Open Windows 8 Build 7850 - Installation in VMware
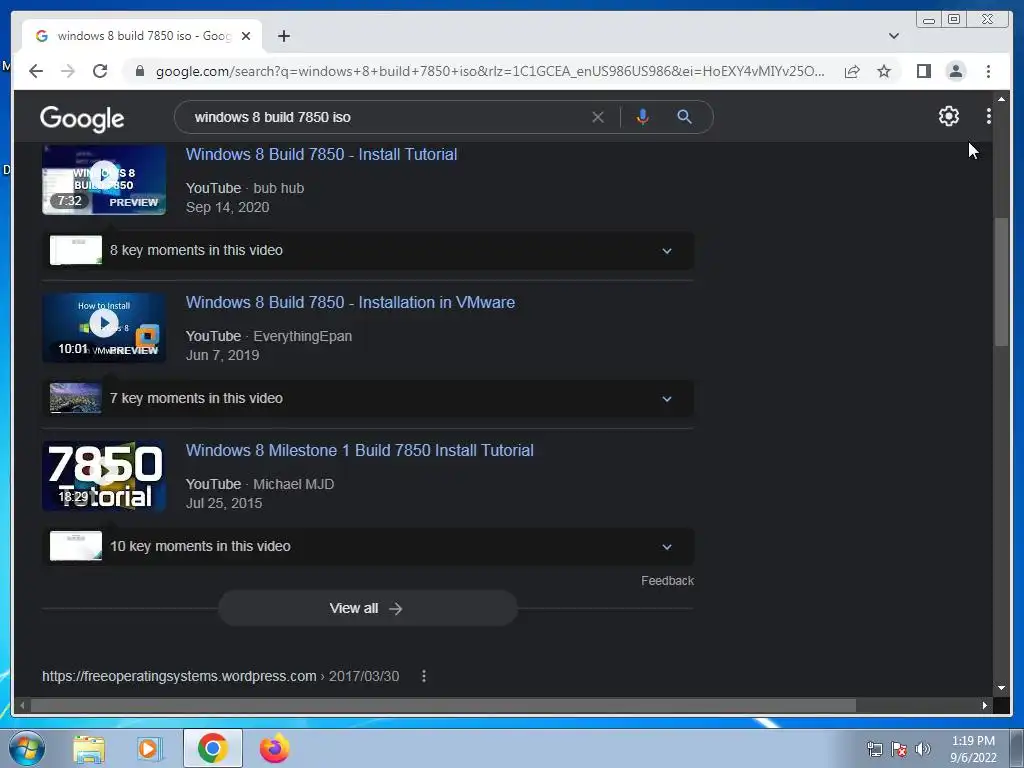This screenshot has height=768, width=1024. 350,302
